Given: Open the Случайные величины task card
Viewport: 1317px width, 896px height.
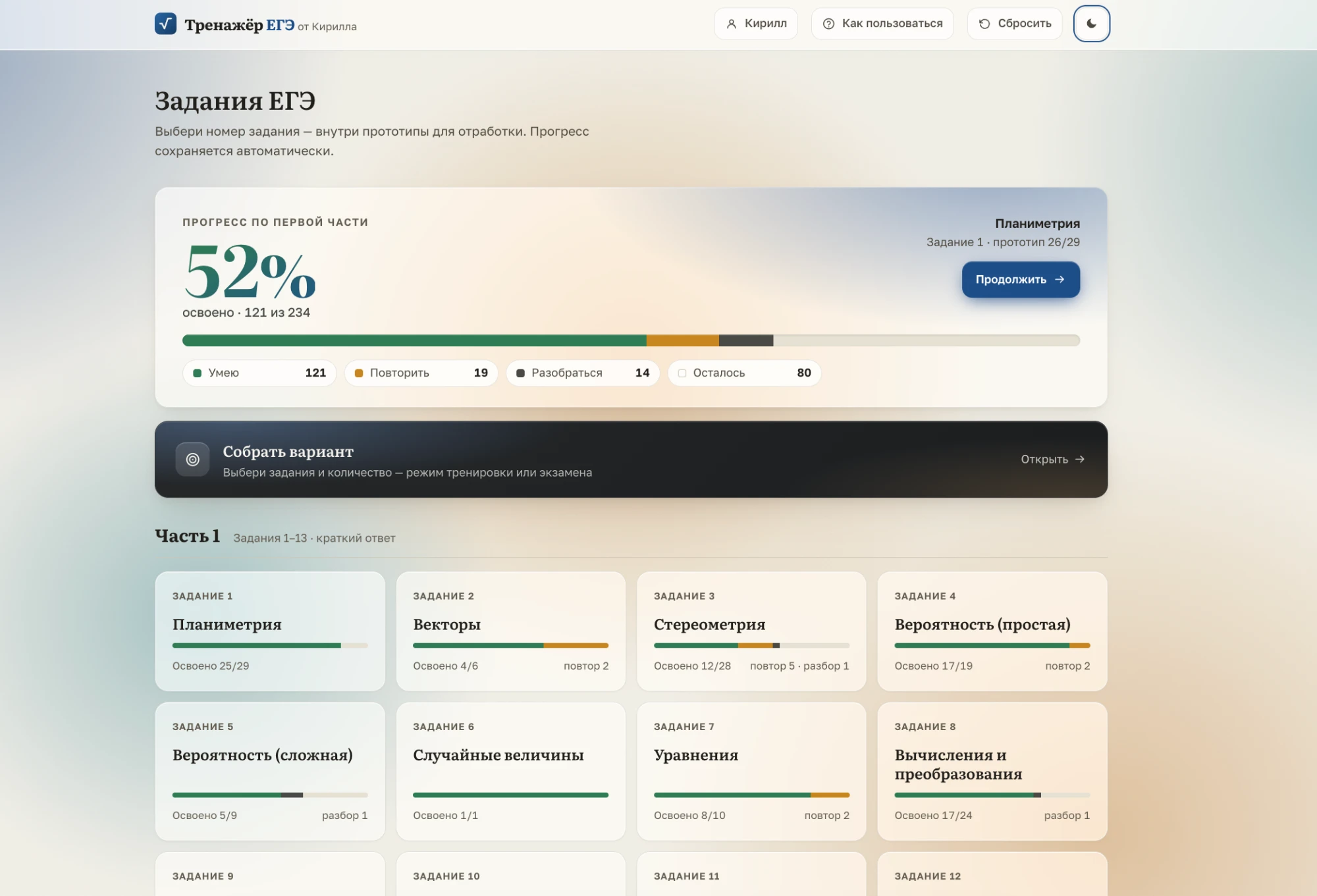Looking at the screenshot, I should pyautogui.click(x=510, y=772).
